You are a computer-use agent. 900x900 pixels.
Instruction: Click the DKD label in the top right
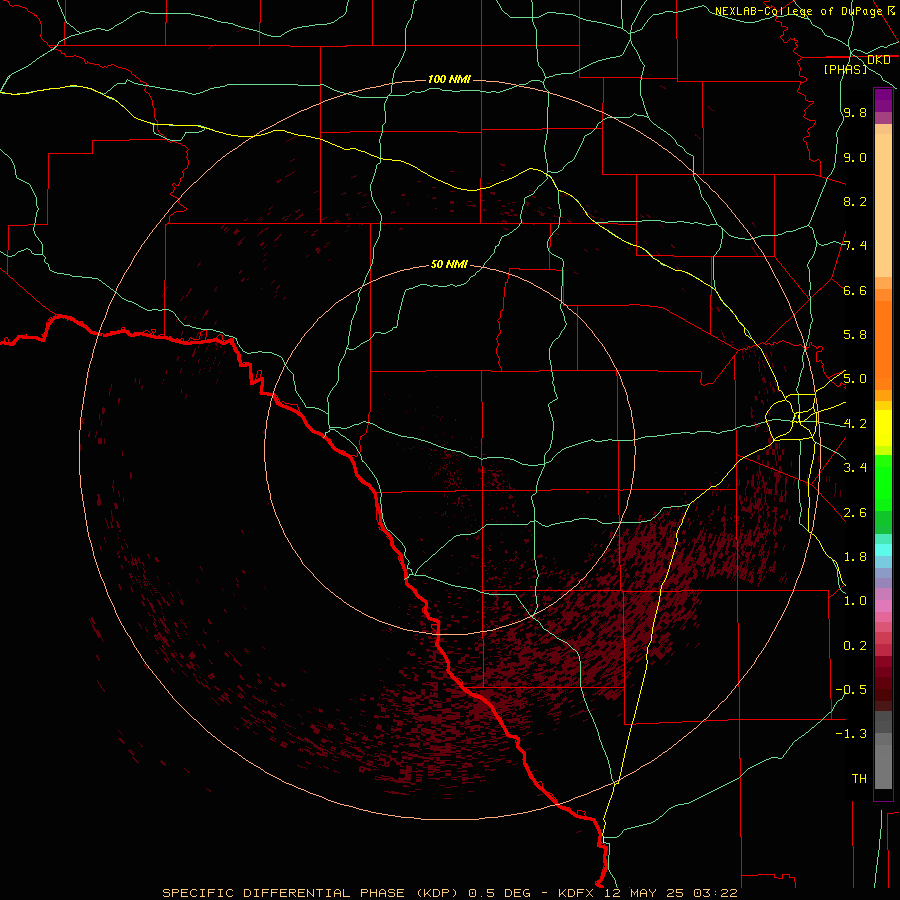879,60
